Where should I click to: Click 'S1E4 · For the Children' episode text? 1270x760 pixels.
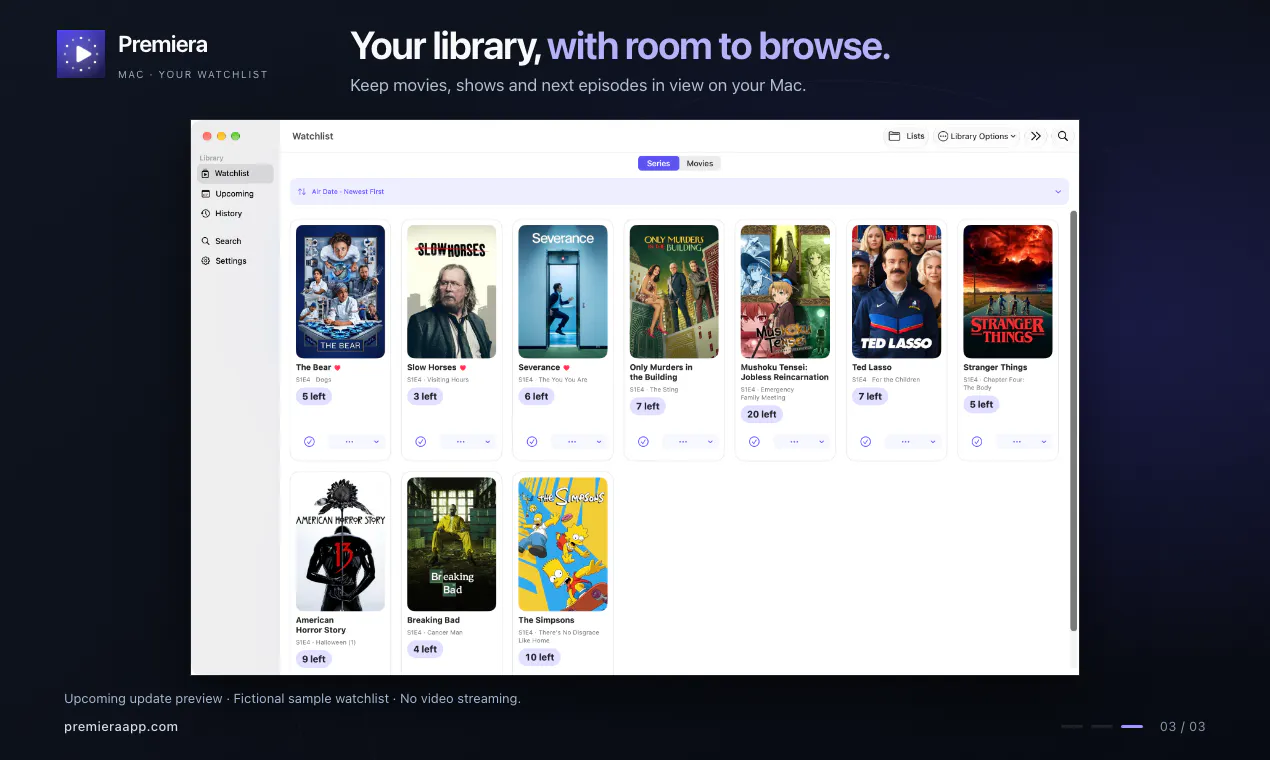pyautogui.click(x=886, y=380)
